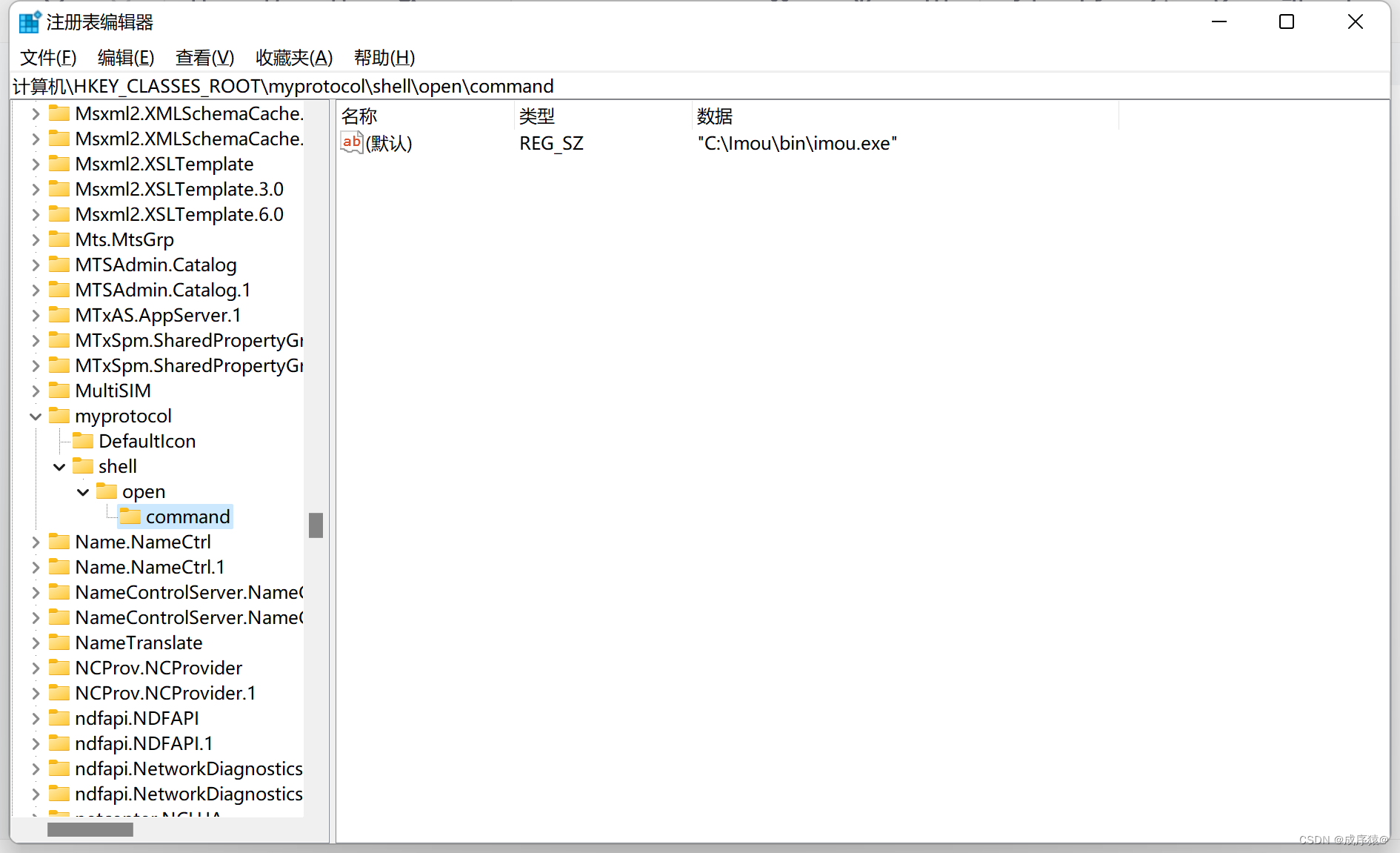Sort values by the 类型 column header

537,116
